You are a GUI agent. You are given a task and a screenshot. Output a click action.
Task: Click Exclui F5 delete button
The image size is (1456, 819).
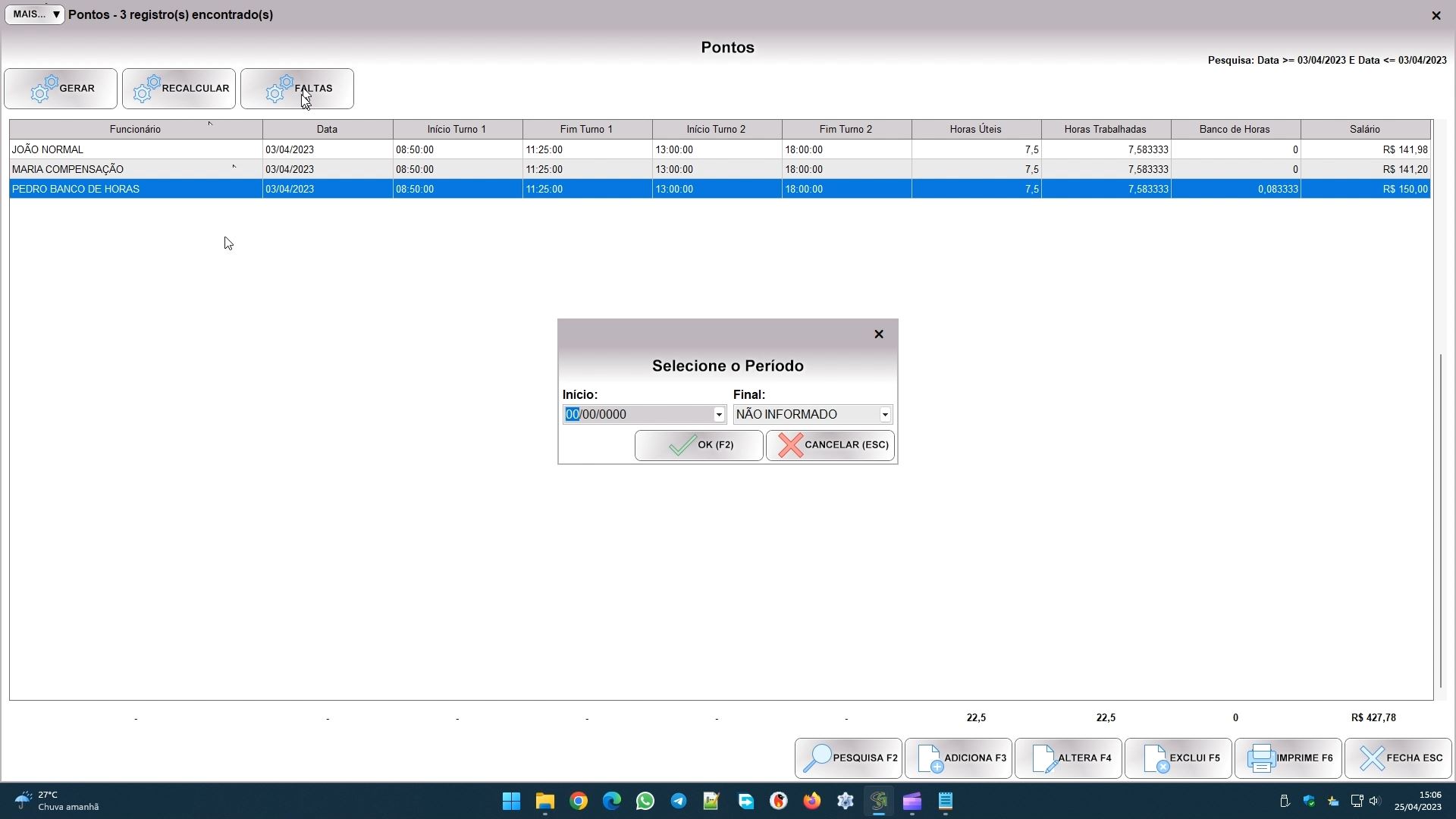(x=1178, y=758)
